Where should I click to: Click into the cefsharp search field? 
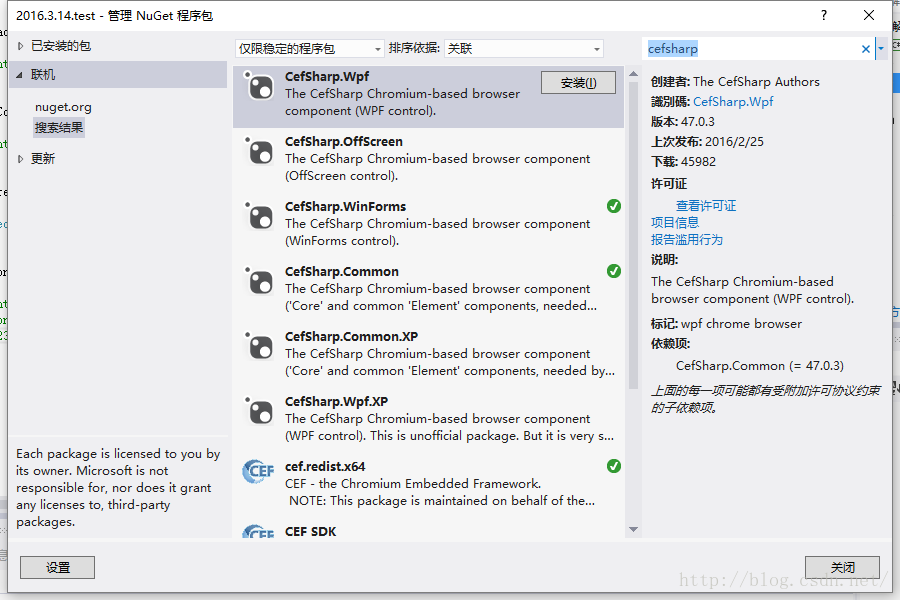(x=752, y=49)
